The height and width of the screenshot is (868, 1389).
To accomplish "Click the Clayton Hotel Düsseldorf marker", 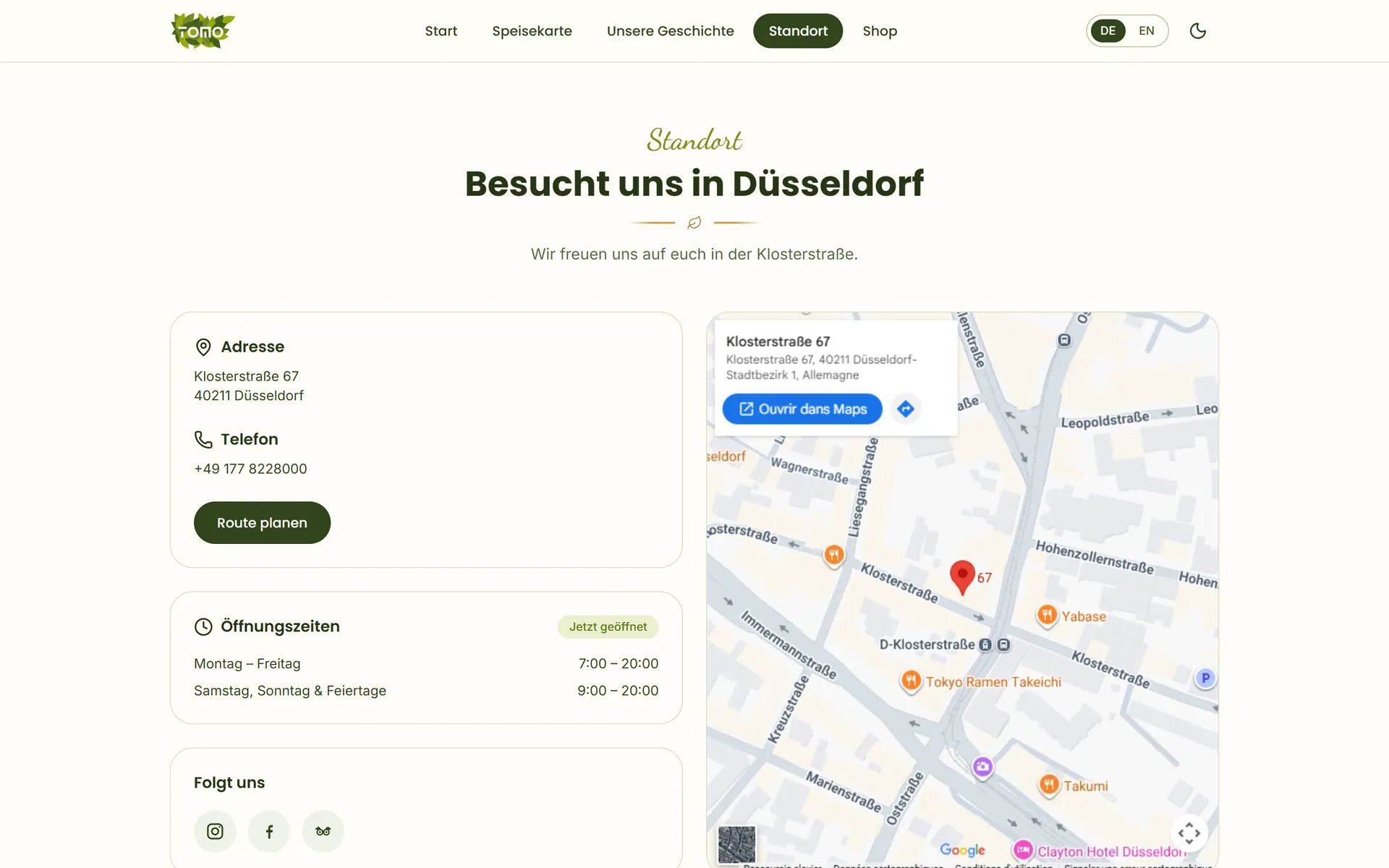I will [1022, 850].
